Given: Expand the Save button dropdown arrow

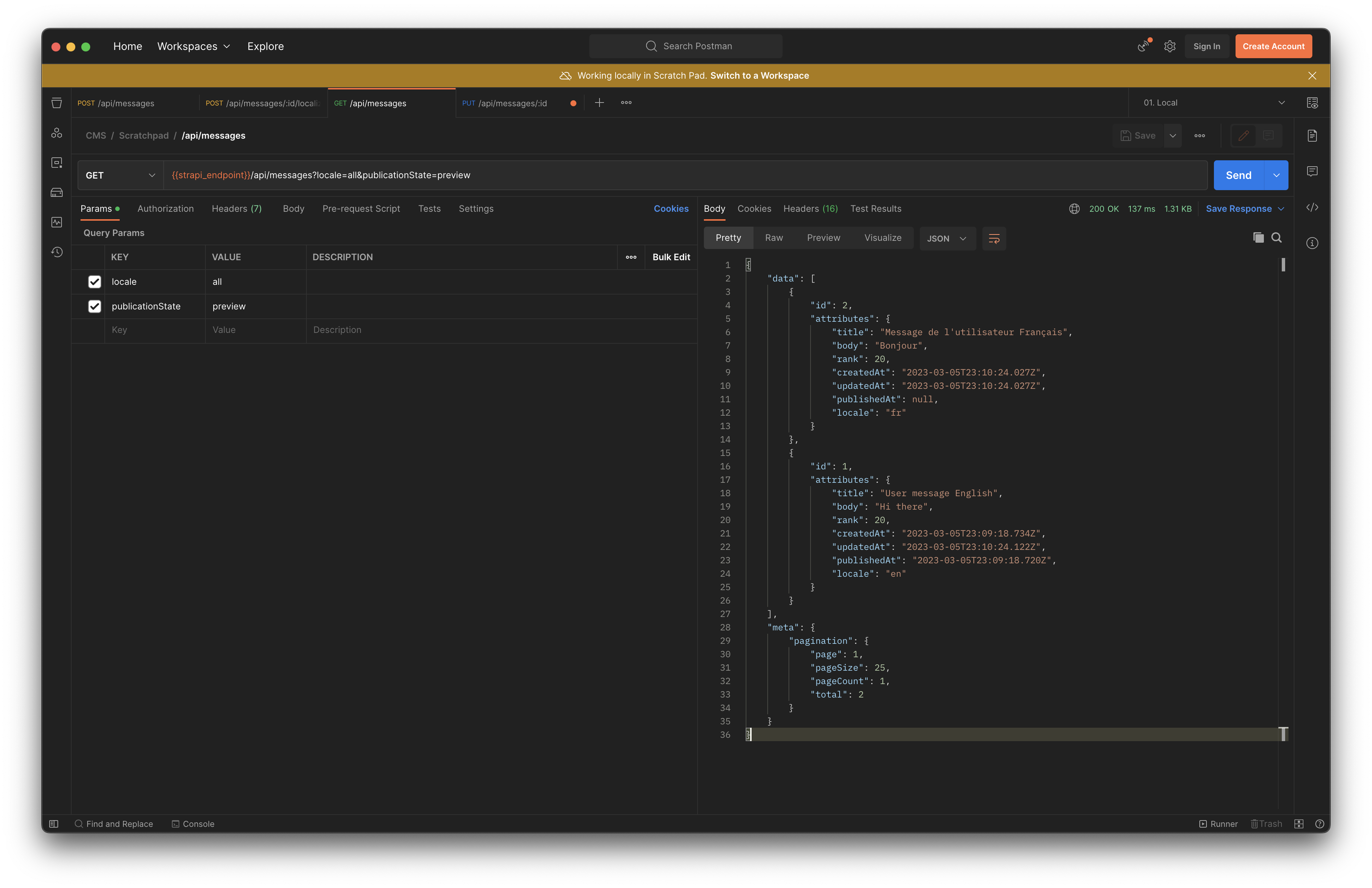Looking at the screenshot, I should tap(1173, 135).
